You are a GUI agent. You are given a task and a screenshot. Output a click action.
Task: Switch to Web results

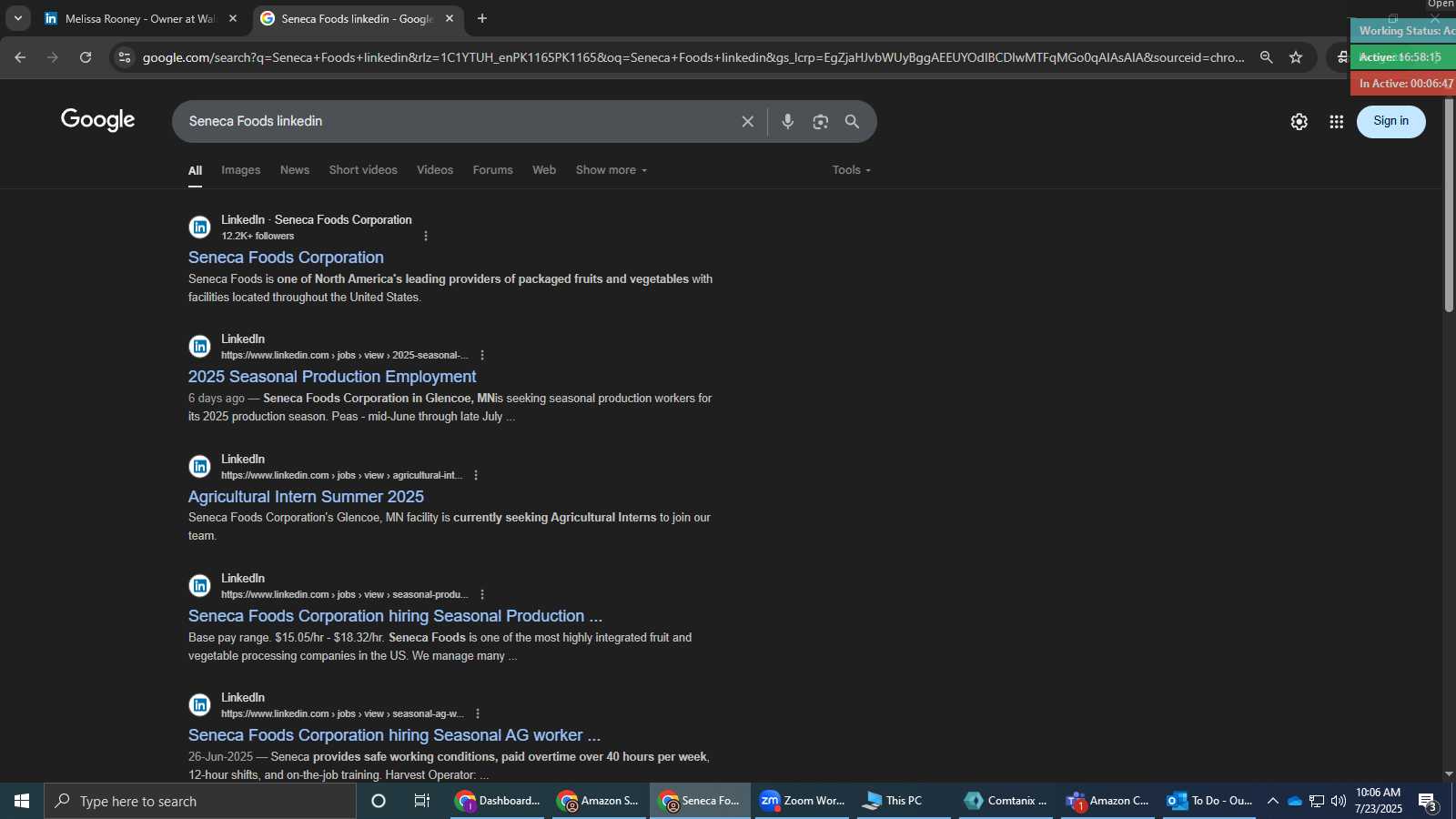(544, 170)
